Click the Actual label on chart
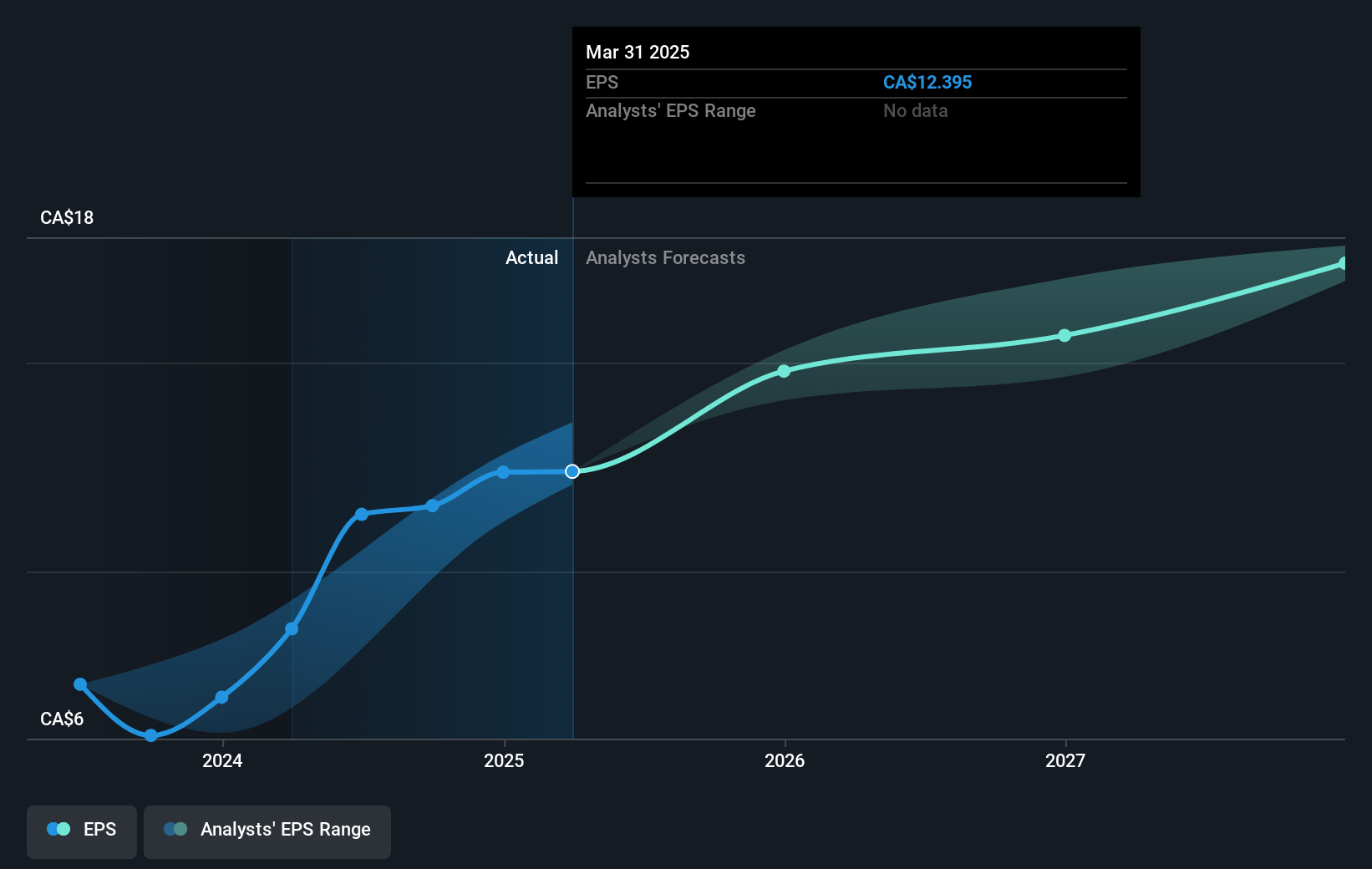 [531, 258]
